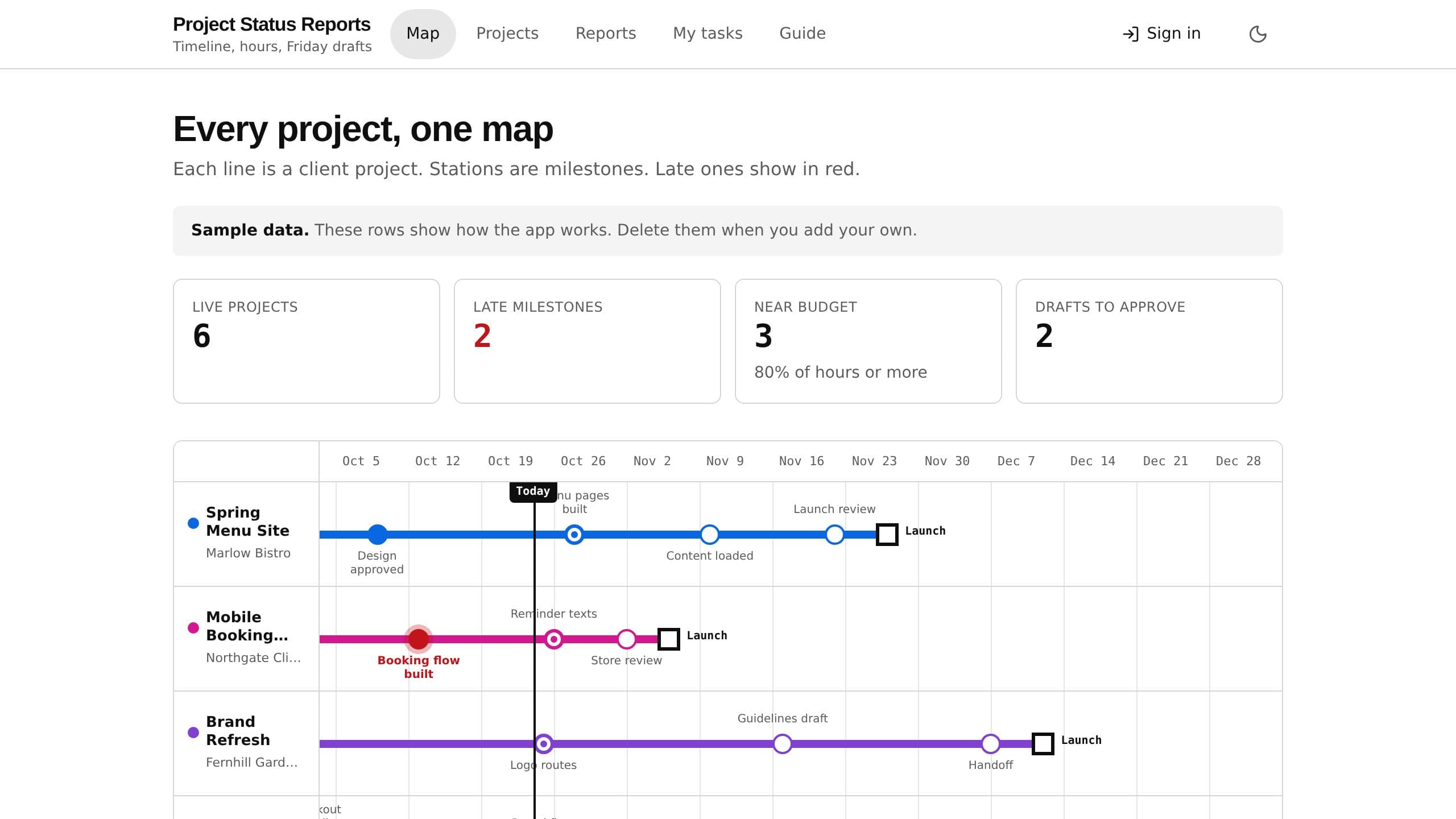Click the Mobile Booking Launch square
The width and height of the screenshot is (1456, 819).
click(668, 639)
